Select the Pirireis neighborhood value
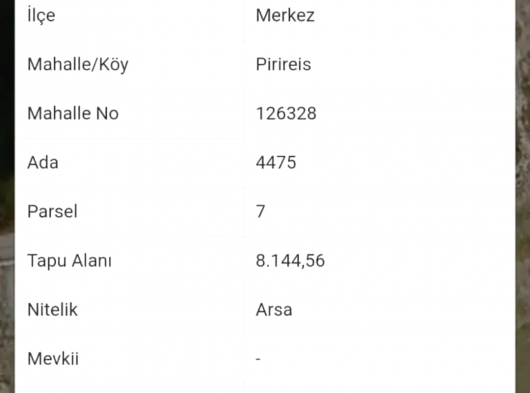 [283, 64]
